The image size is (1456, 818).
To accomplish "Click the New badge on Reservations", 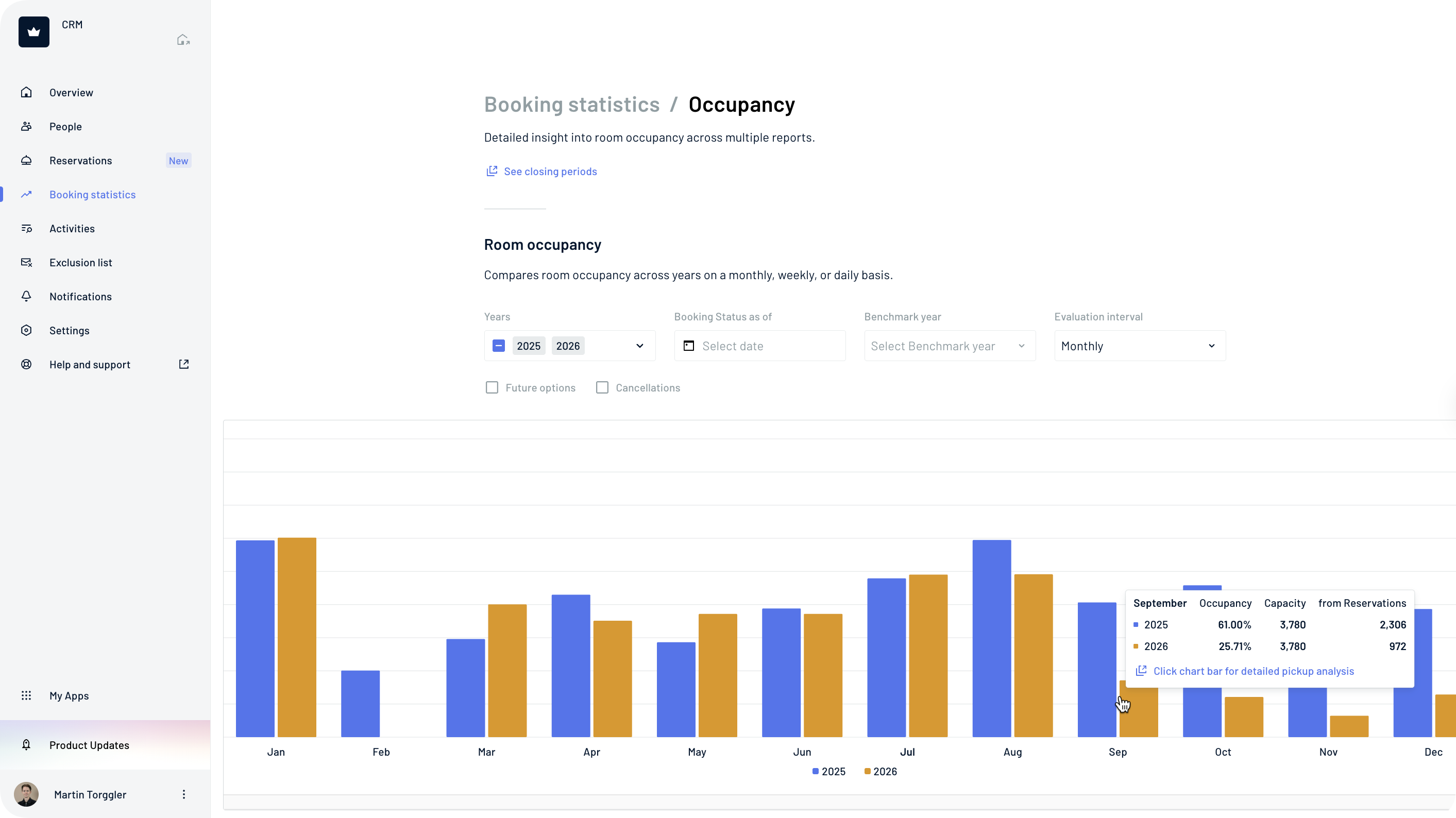I will (x=178, y=160).
